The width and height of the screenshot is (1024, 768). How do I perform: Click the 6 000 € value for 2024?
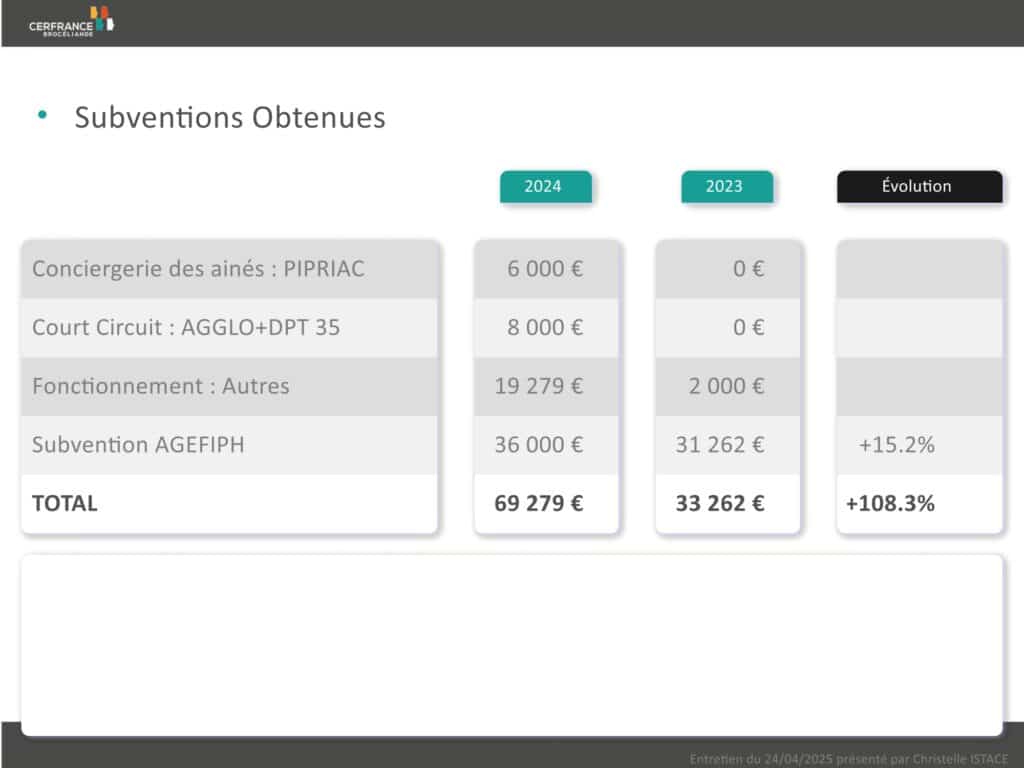click(545, 269)
